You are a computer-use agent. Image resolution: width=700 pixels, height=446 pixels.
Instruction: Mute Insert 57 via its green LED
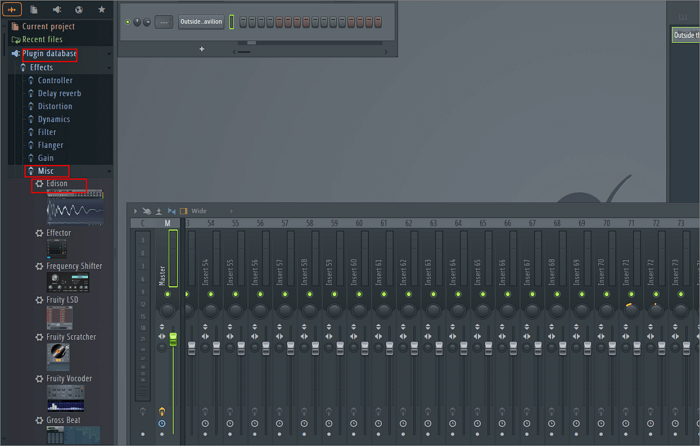pos(285,294)
